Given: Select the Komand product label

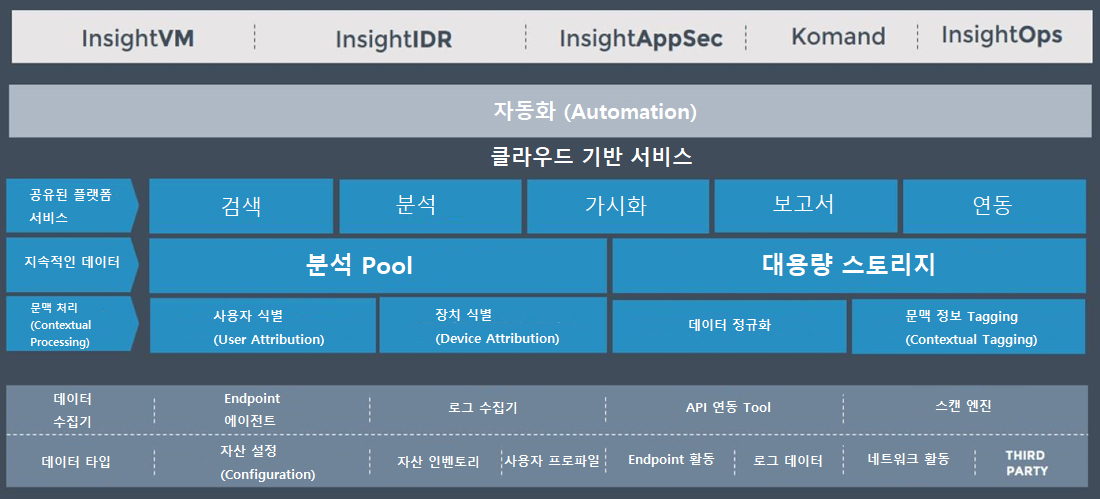Looking at the screenshot, I should tap(838, 36).
